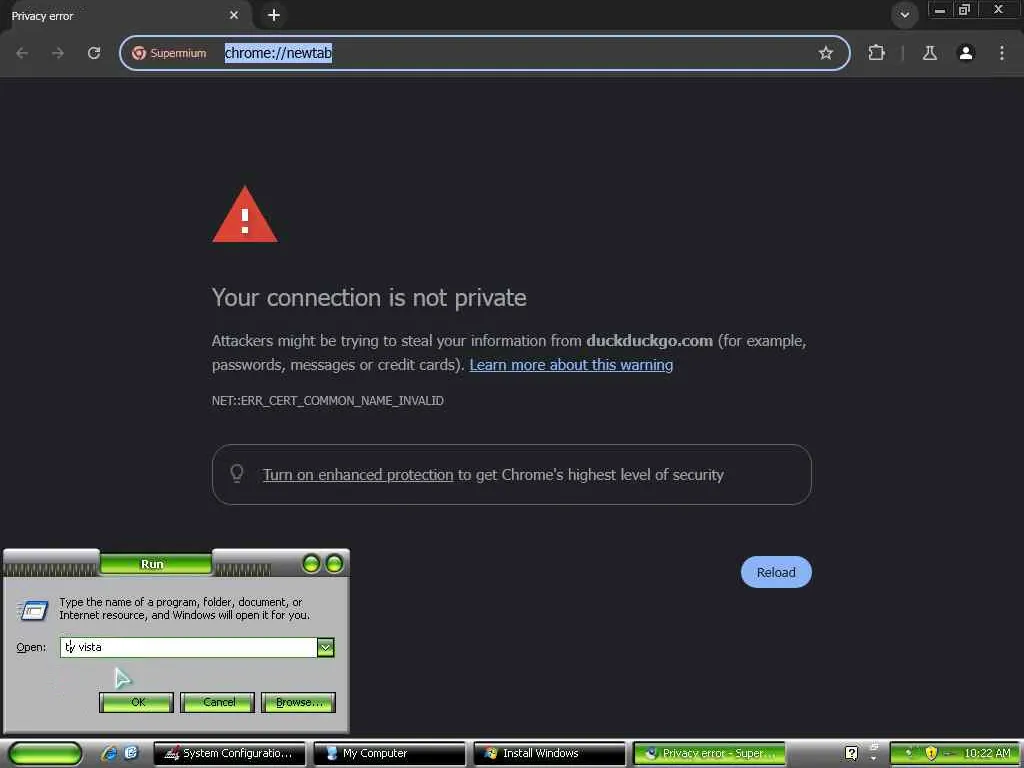Minimize the browser window

coord(940,10)
